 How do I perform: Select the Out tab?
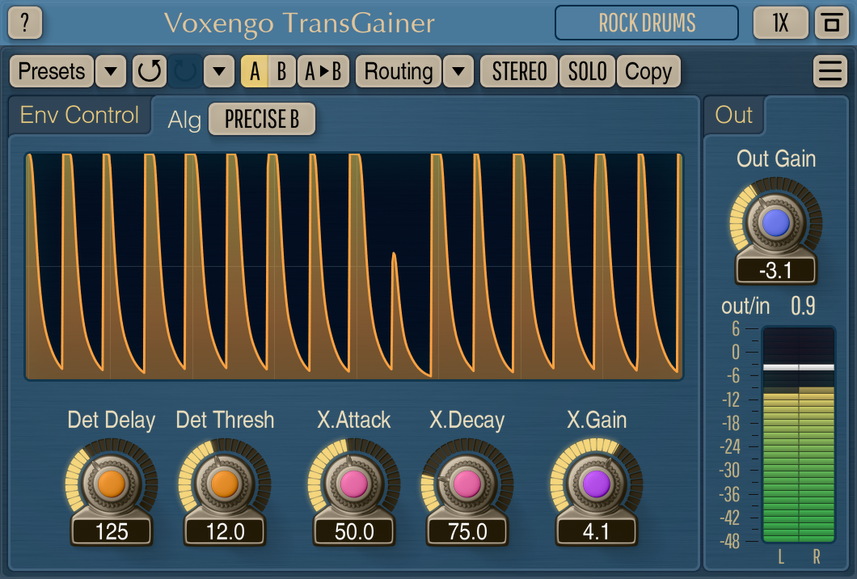(x=733, y=115)
